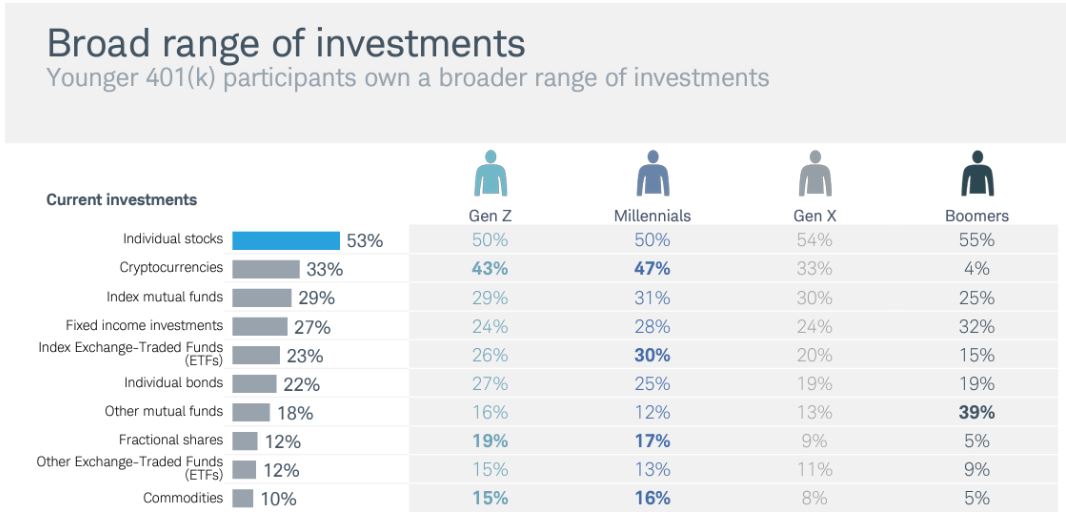Click the Individual bonds row label

pyautogui.click(x=173, y=383)
